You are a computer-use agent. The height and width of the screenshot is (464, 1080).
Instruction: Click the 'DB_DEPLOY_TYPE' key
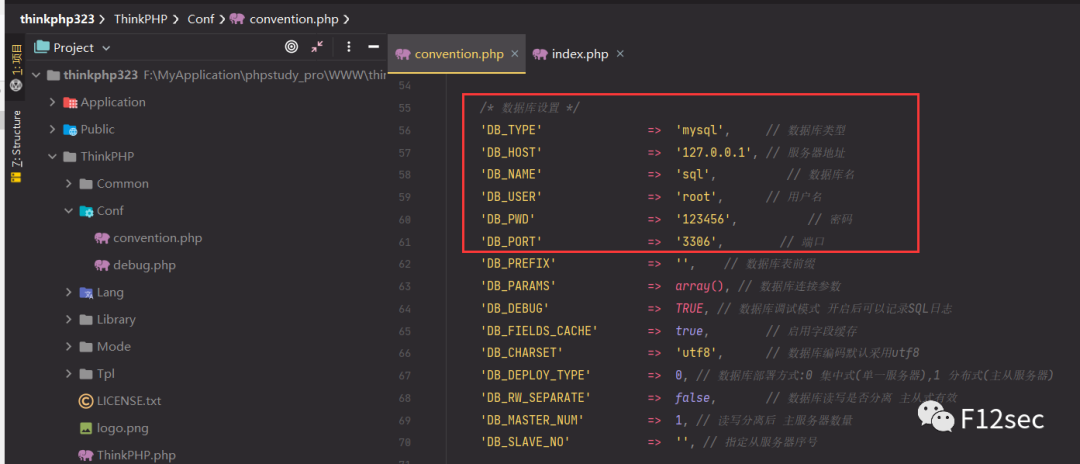pyautogui.click(x=536, y=375)
